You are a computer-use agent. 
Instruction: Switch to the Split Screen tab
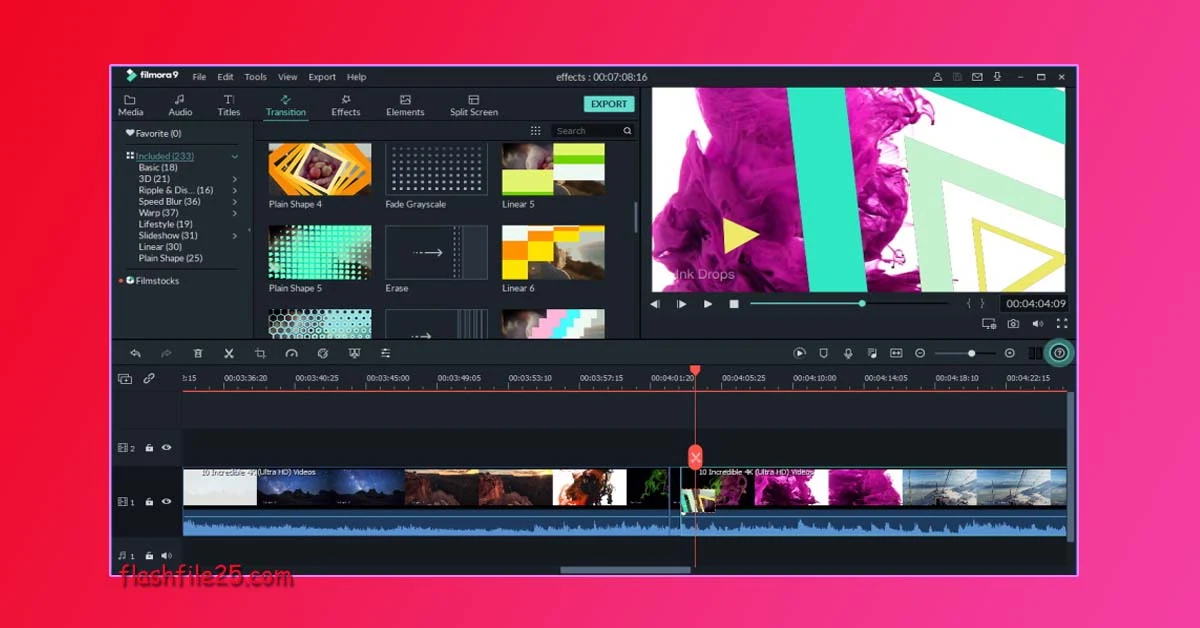(474, 105)
